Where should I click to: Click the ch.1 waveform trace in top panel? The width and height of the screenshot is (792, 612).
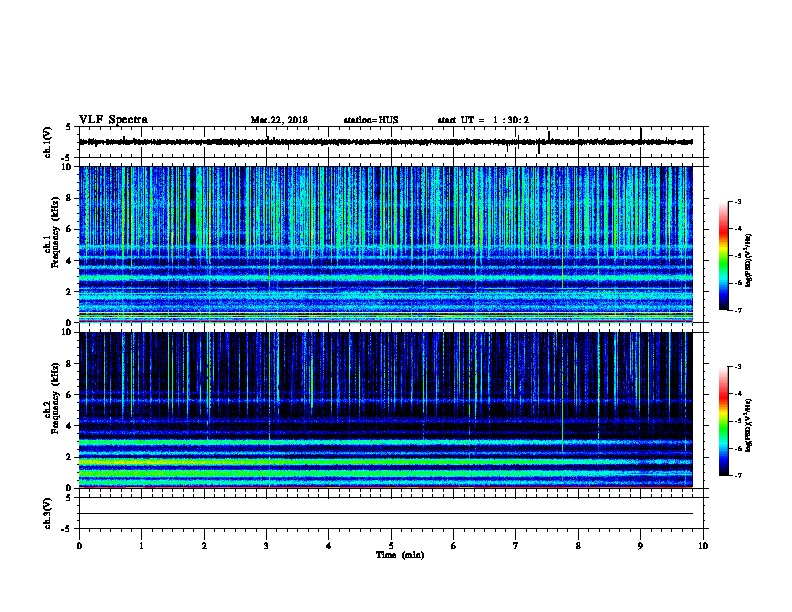386,142
